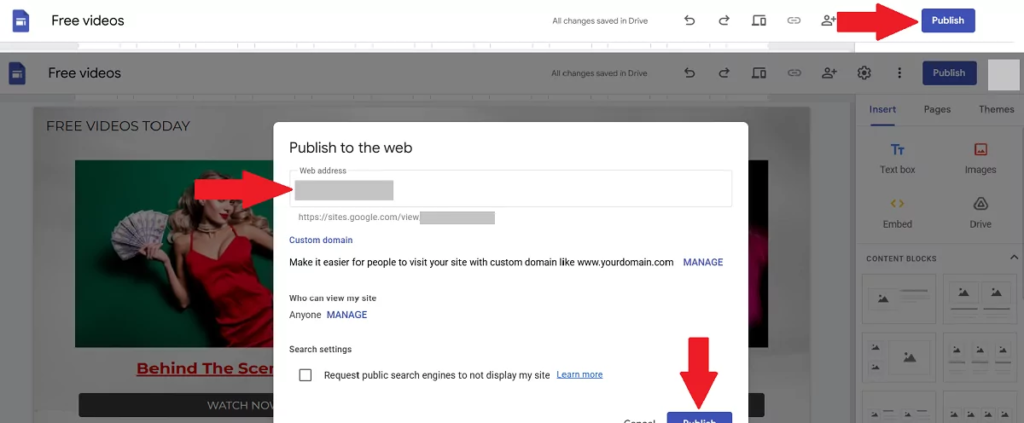Open the site settings gear icon
This screenshot has height=423, width=1024.
tap(865, 73)
